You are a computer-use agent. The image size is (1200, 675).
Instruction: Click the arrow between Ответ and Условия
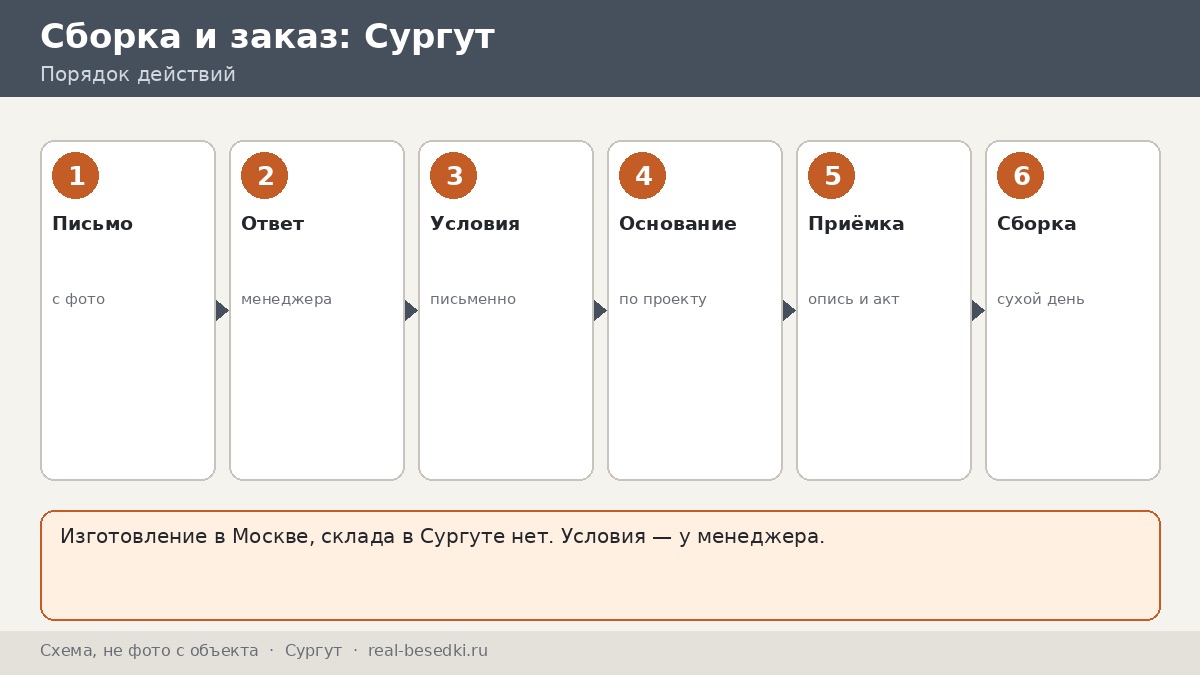tap(411, 310)
